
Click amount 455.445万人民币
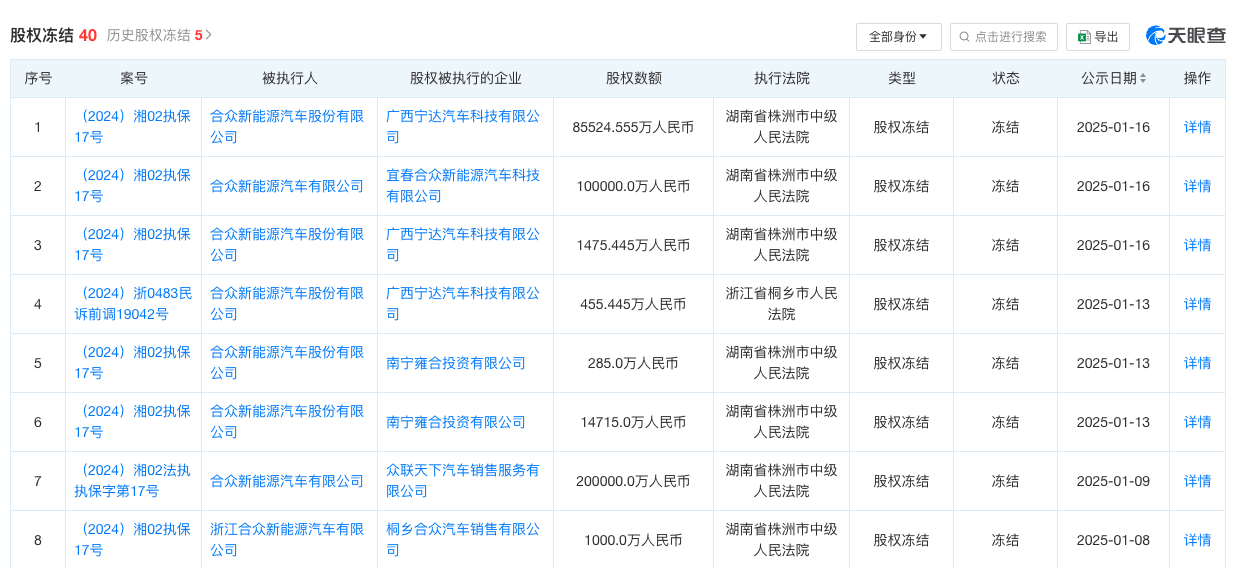point(633,304)
